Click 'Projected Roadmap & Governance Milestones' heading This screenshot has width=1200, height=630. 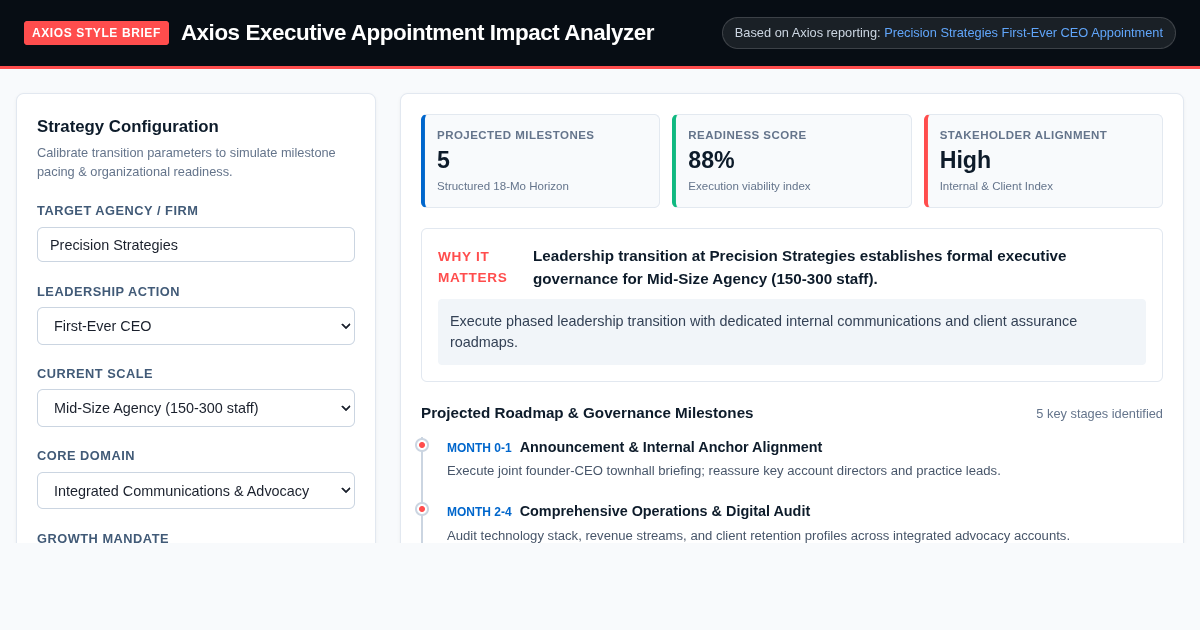click(x=587, y=413)
